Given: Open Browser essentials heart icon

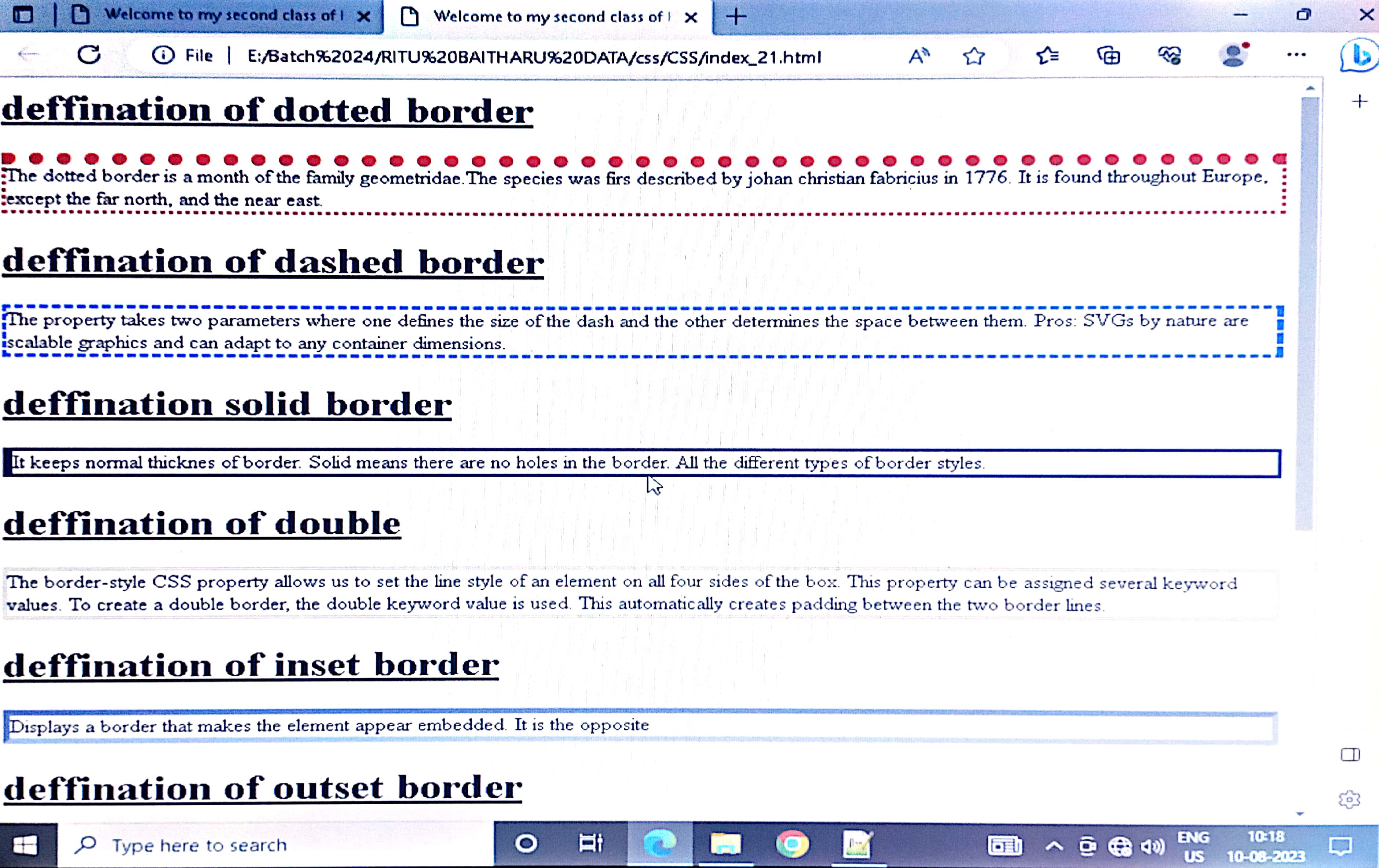Looking at the screenshot, I should pos(1169,56).
